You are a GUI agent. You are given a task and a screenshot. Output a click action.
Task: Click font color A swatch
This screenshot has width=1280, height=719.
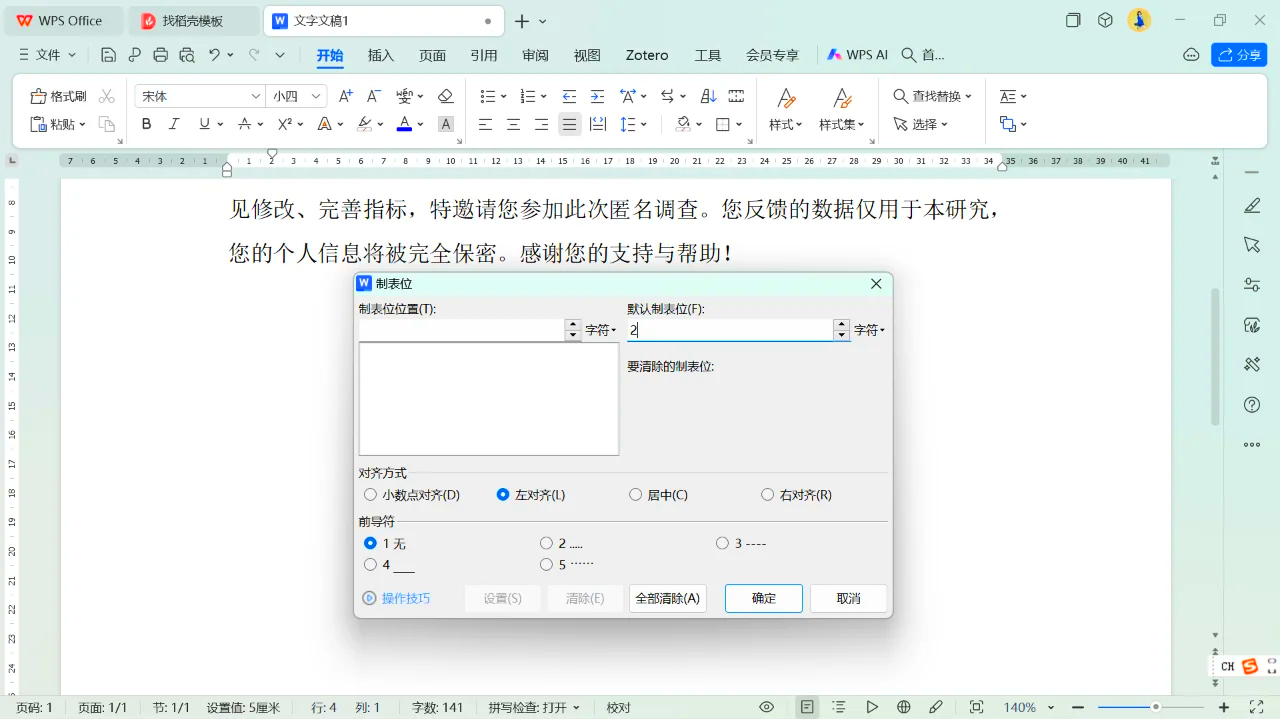point(404,124)
